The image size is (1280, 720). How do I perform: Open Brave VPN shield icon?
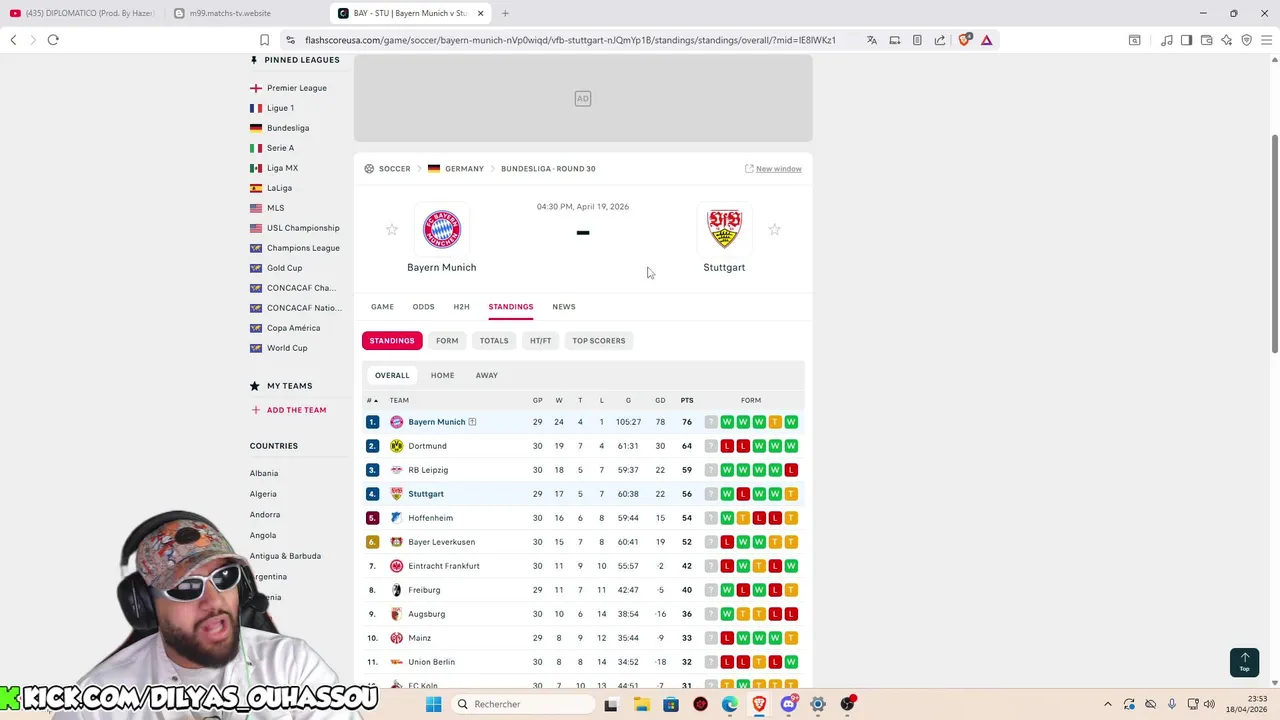pyautogui.click(x=1247, y=40)
